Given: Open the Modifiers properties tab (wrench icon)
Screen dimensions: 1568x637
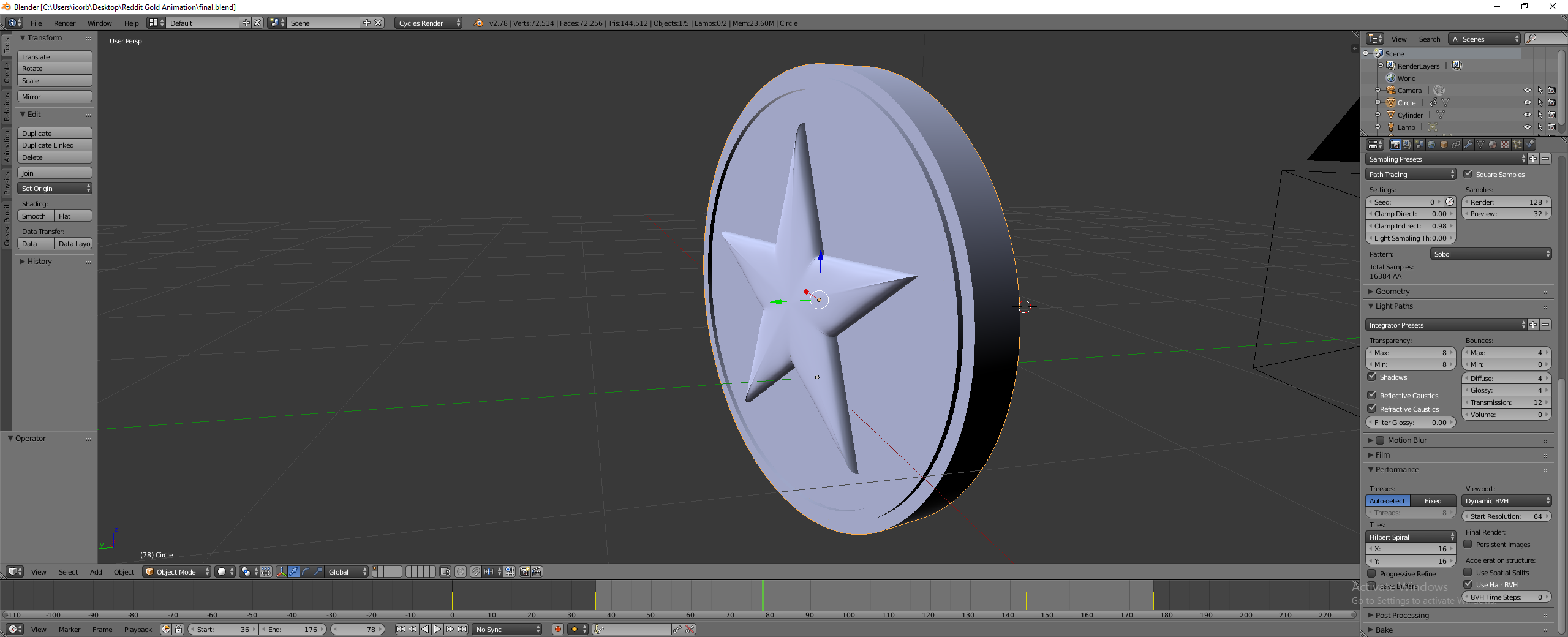Looking at the screenshot, I should [1468, 145].
